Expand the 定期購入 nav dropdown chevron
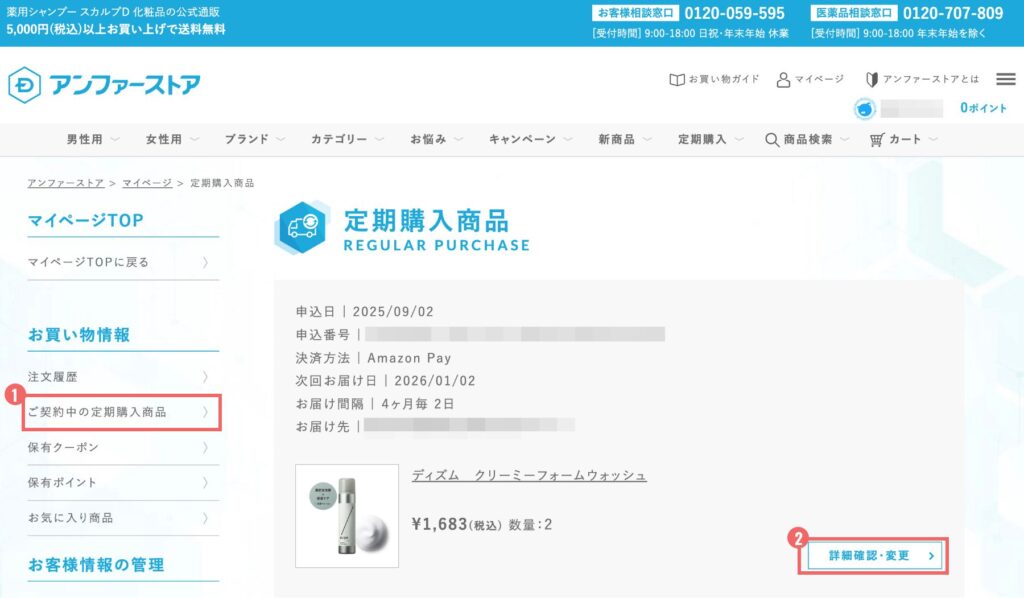 [x=739, y=139]
